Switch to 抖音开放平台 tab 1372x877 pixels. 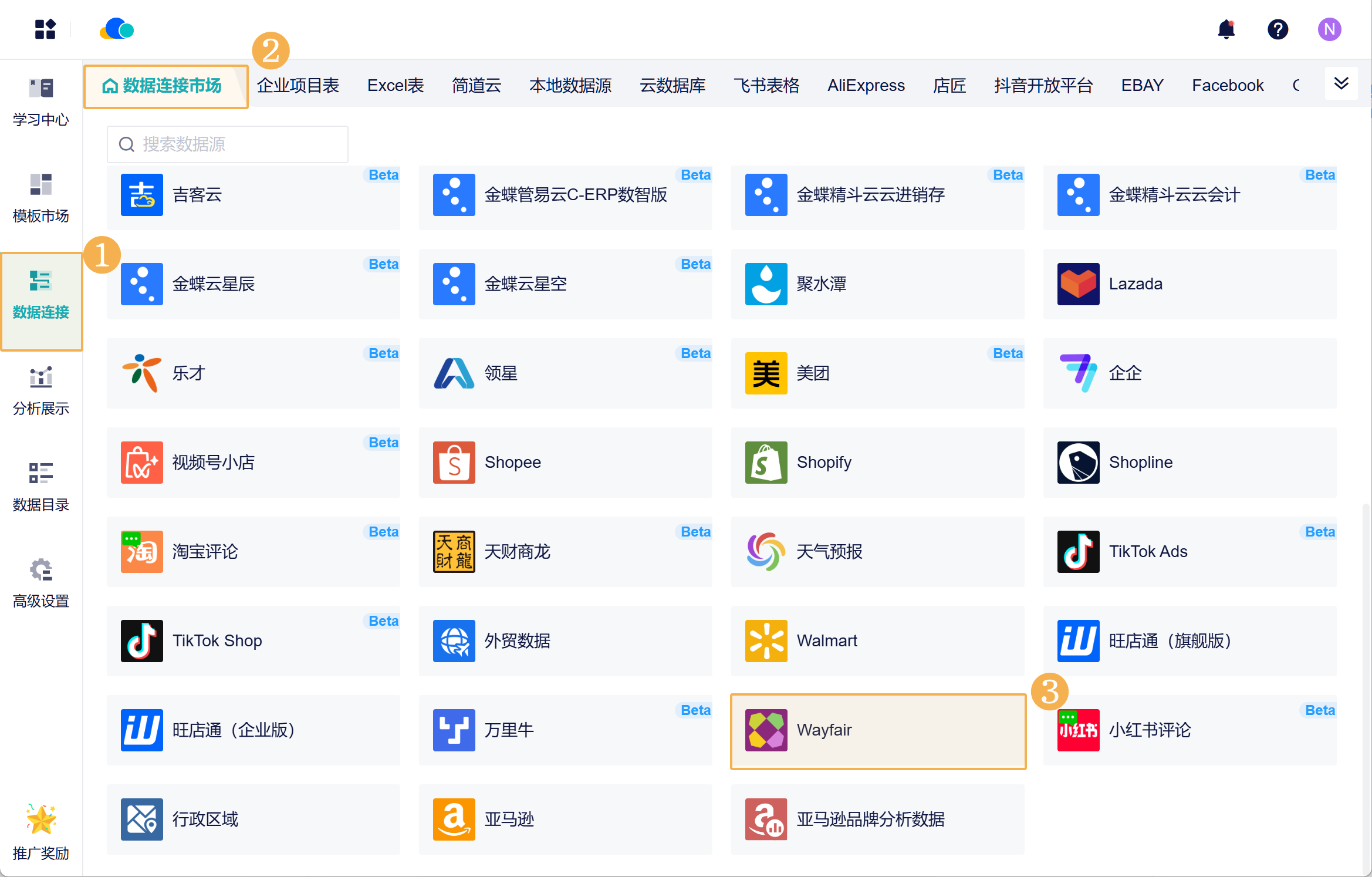coord(1043,86)
